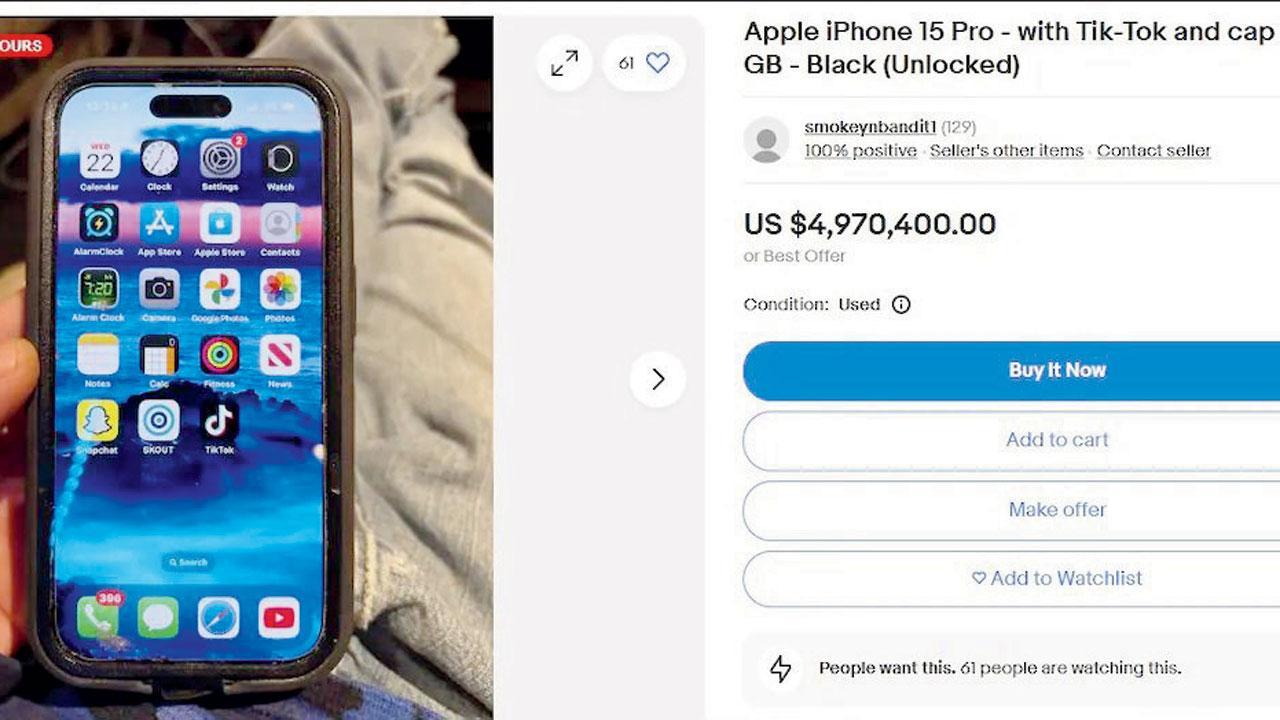Tap the TikTok app icon on phone
1280x720 pixels.
[219, 421]
